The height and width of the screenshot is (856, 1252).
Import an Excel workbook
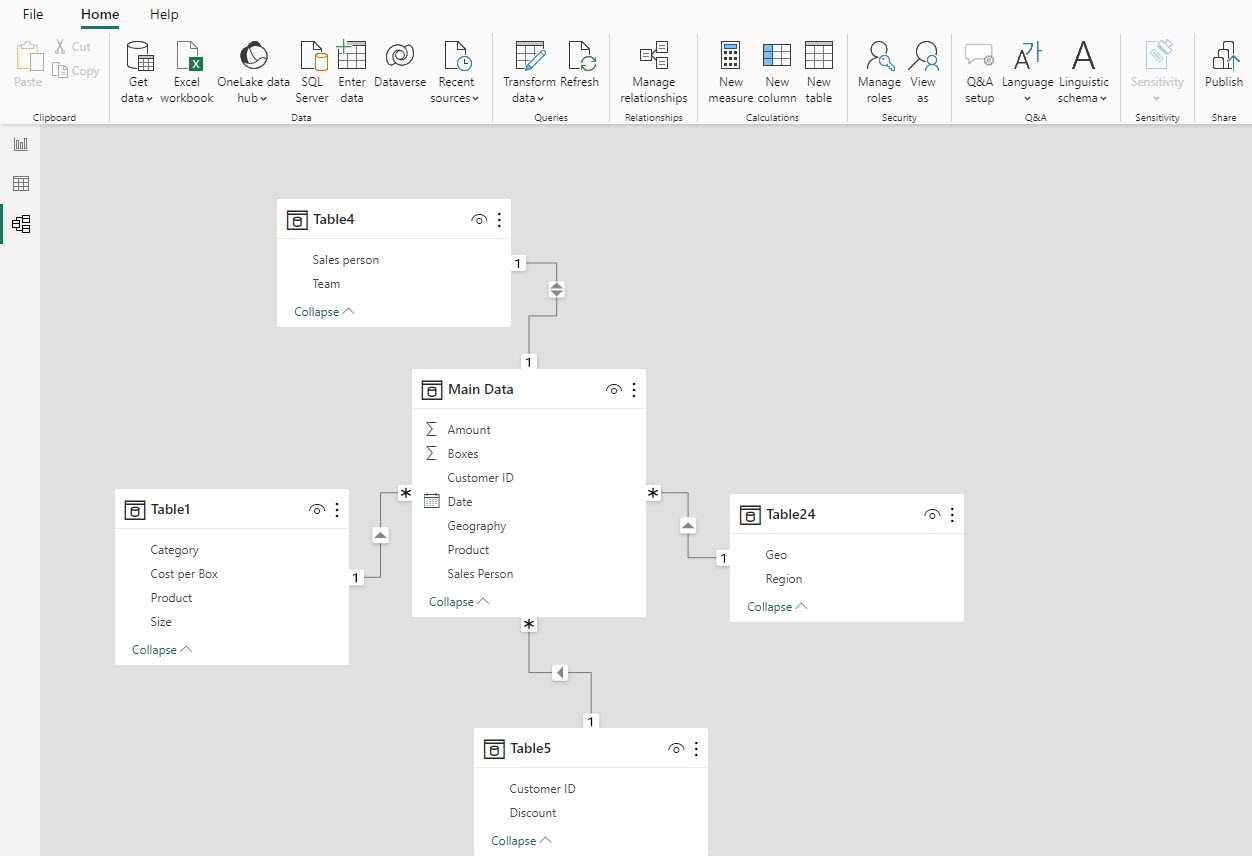pos(187,72)
